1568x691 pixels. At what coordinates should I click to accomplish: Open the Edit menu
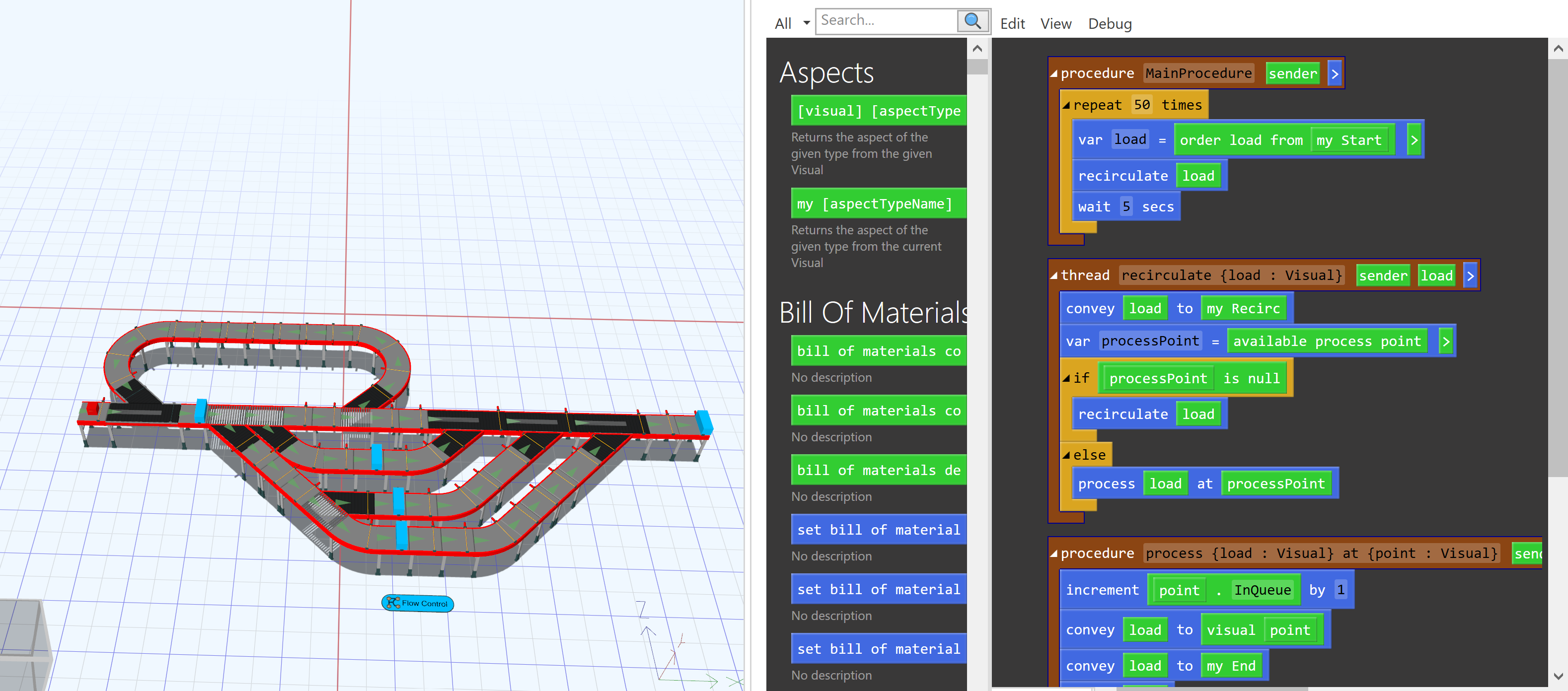pos(1012,24)
